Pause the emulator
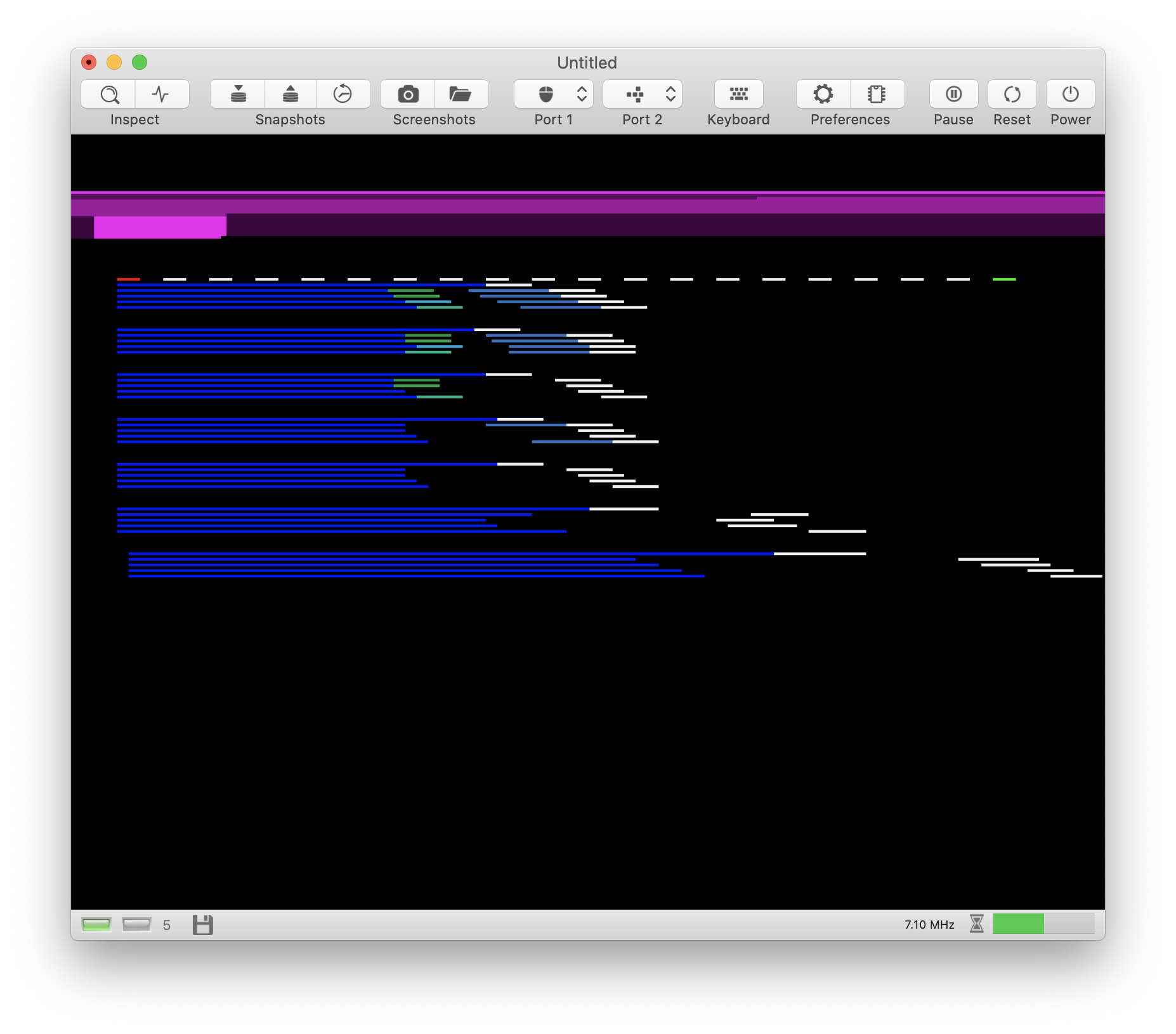1176x1034 pixels. point(953,95)
